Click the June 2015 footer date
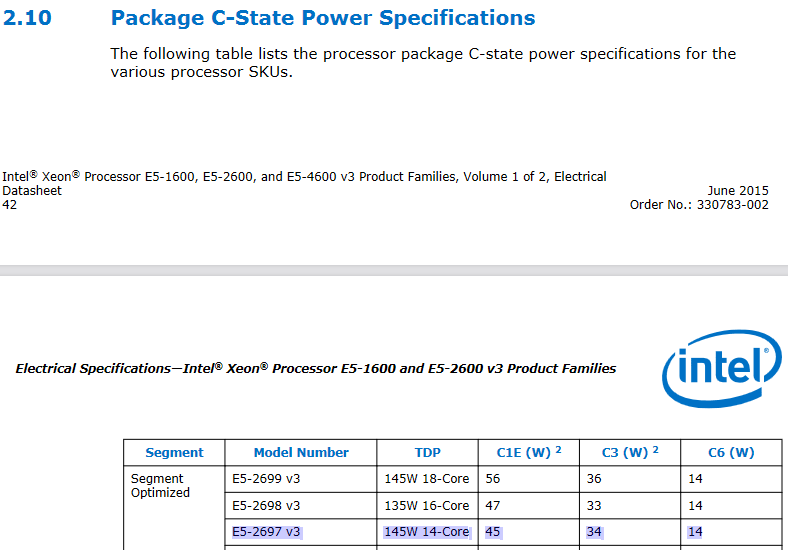Screen dimensions: 788x550 [x=738, y=191]
